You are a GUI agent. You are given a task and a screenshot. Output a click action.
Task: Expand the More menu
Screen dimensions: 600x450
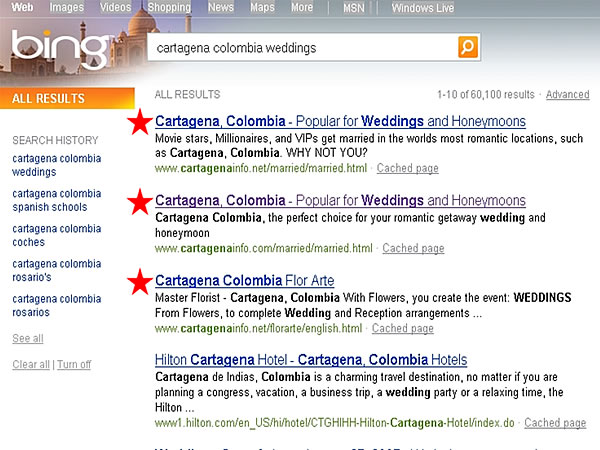(x=302, y=8)
